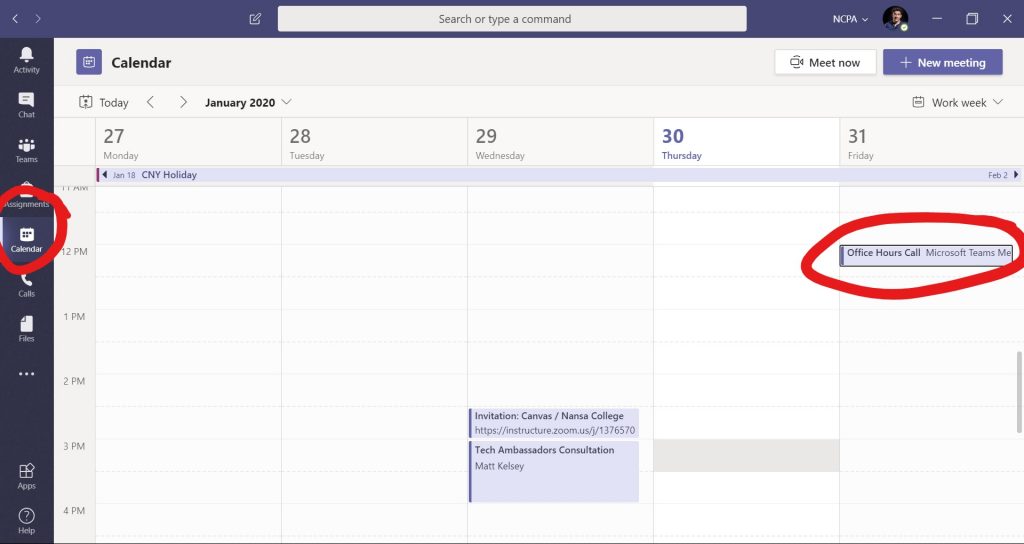1024x544 pixels.
Task: Open Tech Ambassadors Consultation event
Action: 554,472
